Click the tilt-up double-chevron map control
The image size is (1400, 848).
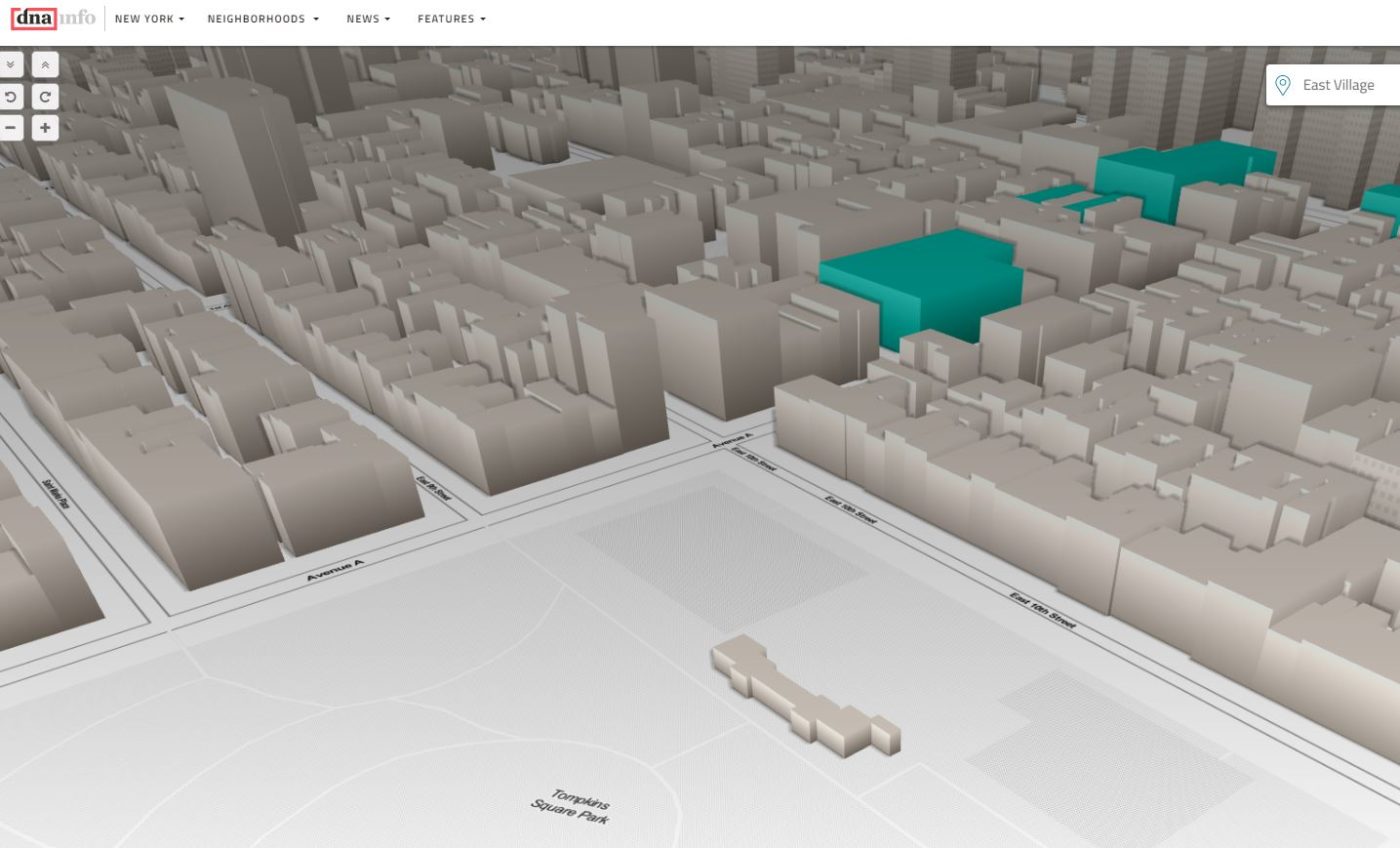pos(44,64)
